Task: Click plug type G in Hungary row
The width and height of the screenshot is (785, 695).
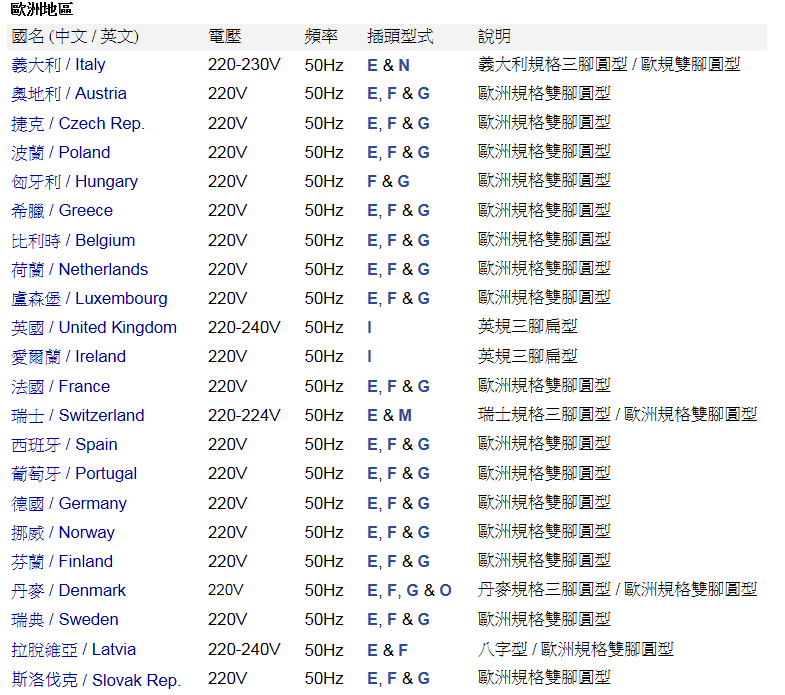Action: [404, 181]
